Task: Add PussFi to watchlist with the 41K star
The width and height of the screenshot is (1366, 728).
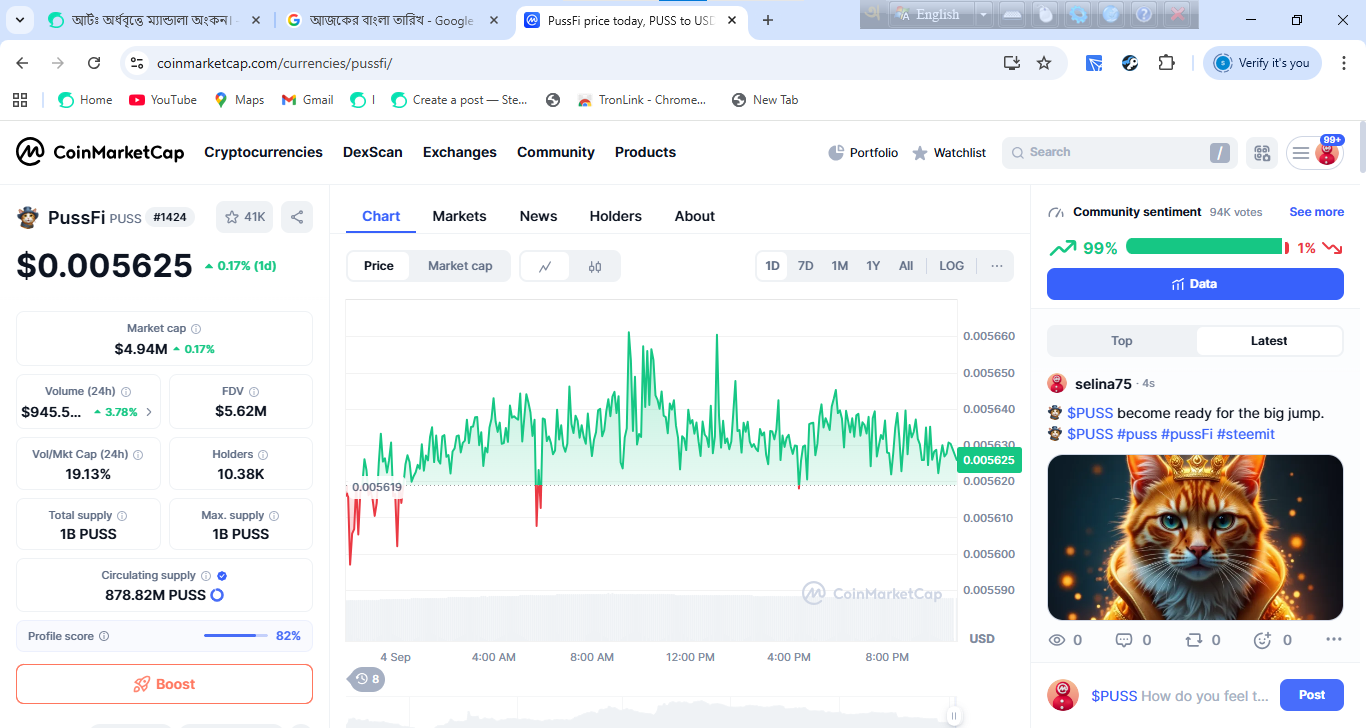Action: point(245,217)
